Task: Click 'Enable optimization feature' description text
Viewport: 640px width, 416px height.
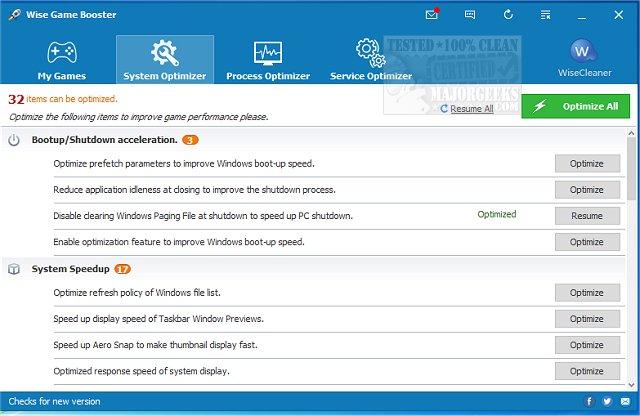Action: click(x=179, y=242)
